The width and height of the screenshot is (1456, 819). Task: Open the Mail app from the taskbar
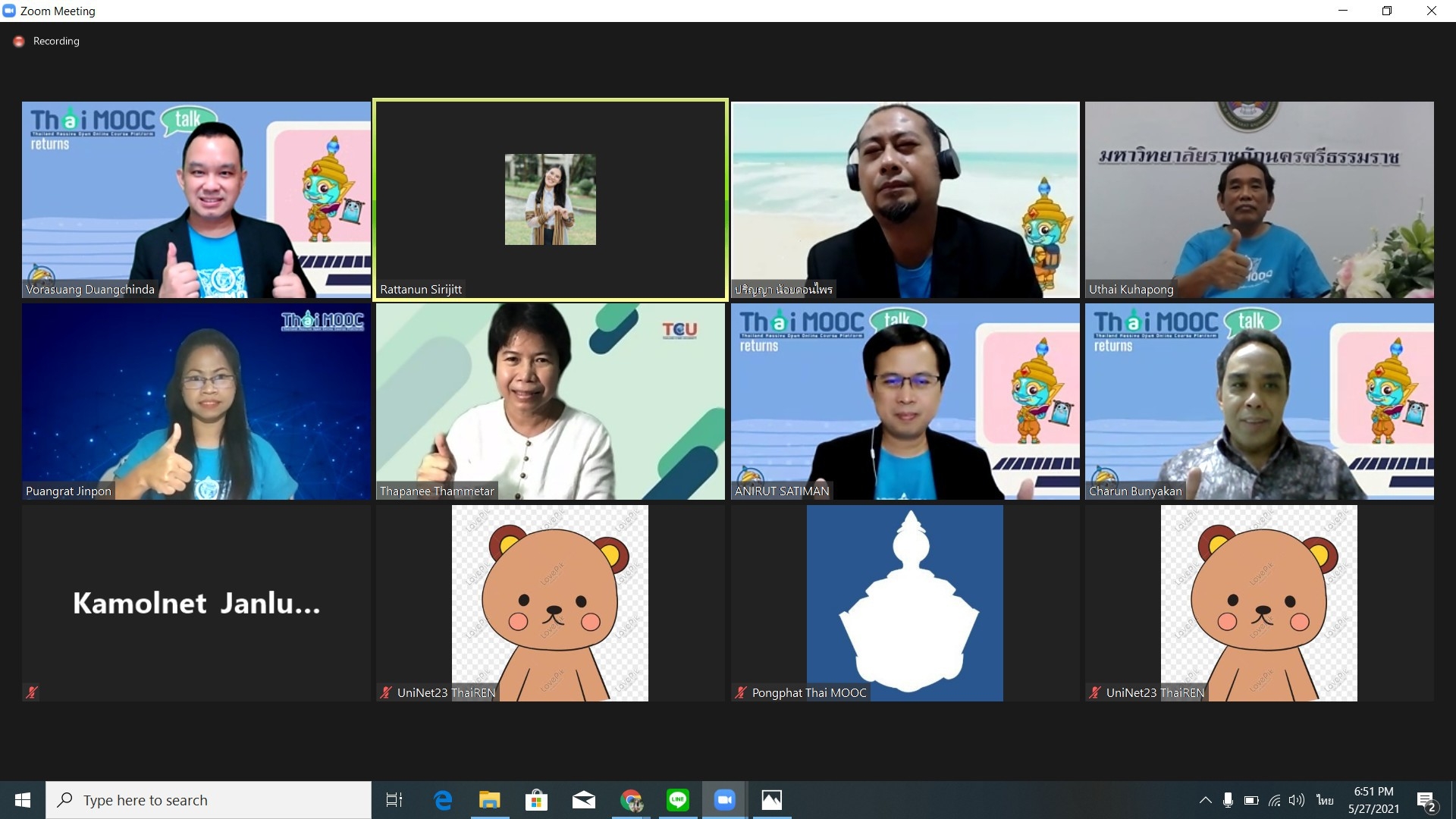pyautogui.click(x=584, y=800)
